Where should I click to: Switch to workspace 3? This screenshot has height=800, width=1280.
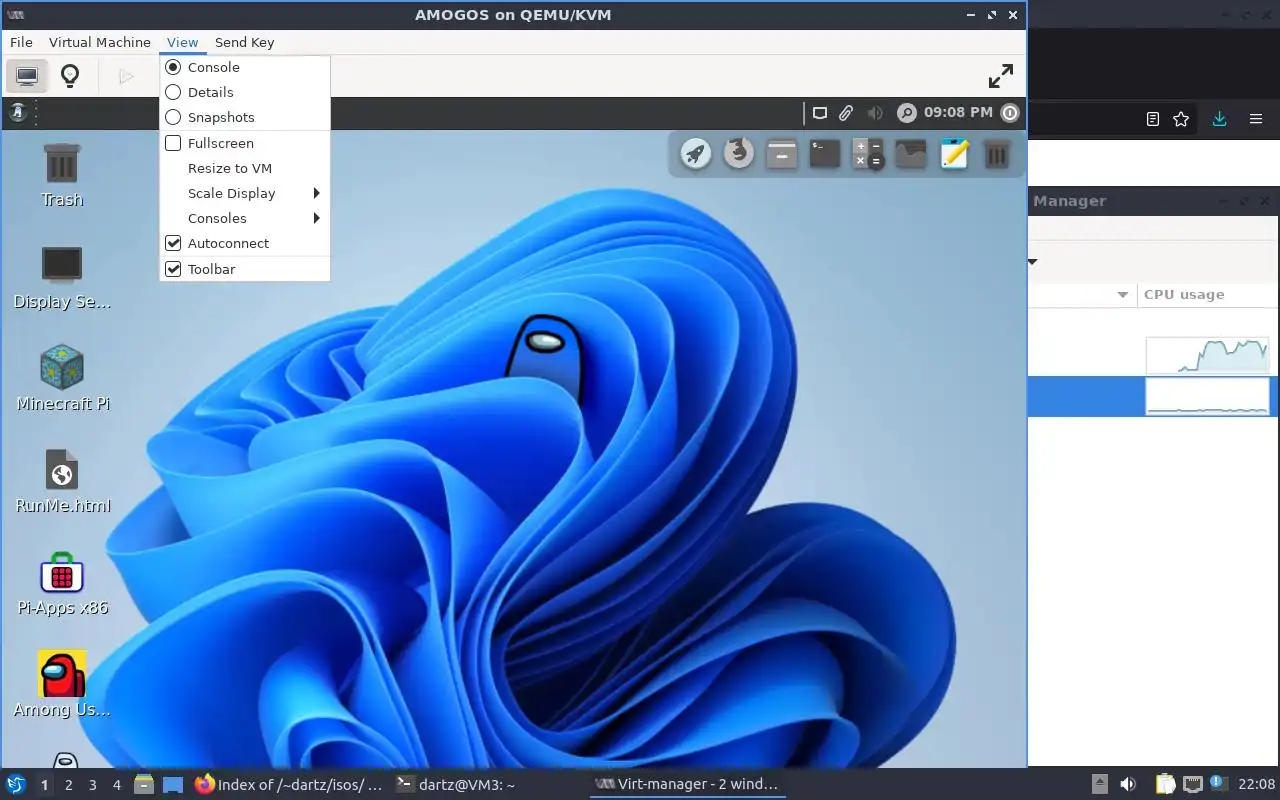point(93,785)
